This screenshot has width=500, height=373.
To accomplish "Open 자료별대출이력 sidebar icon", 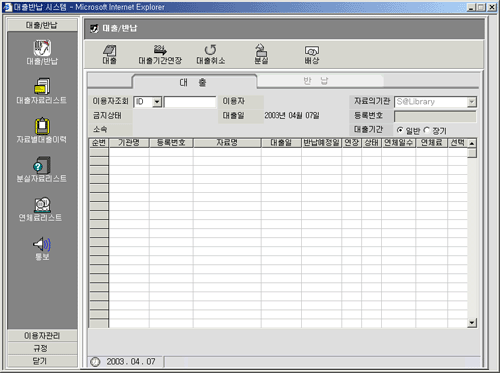I will [x=42, y=126].
